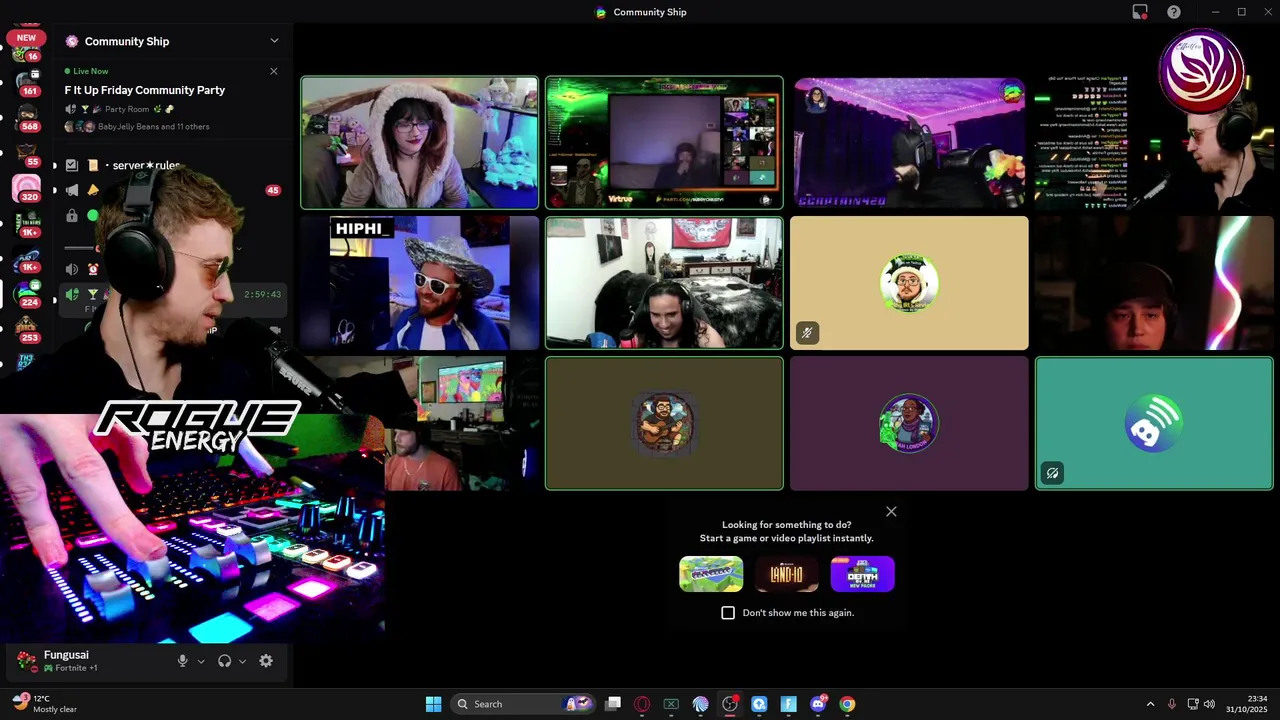This screenshot has width=1280, height=720.
Task: Open the Windows Start menu
Action: click(x=433, y=704)
